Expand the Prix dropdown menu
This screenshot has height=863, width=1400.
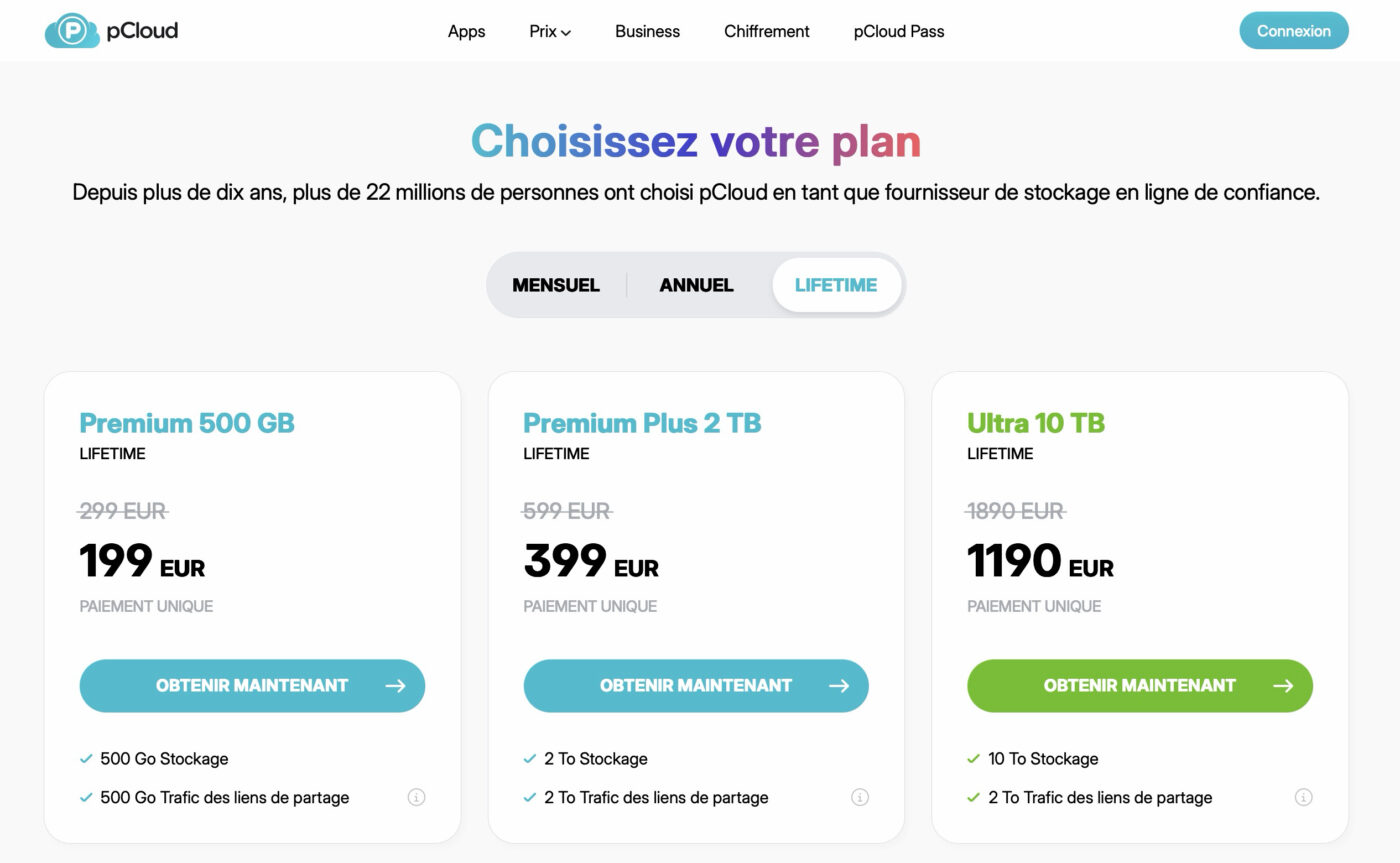(x=550, y=31)
